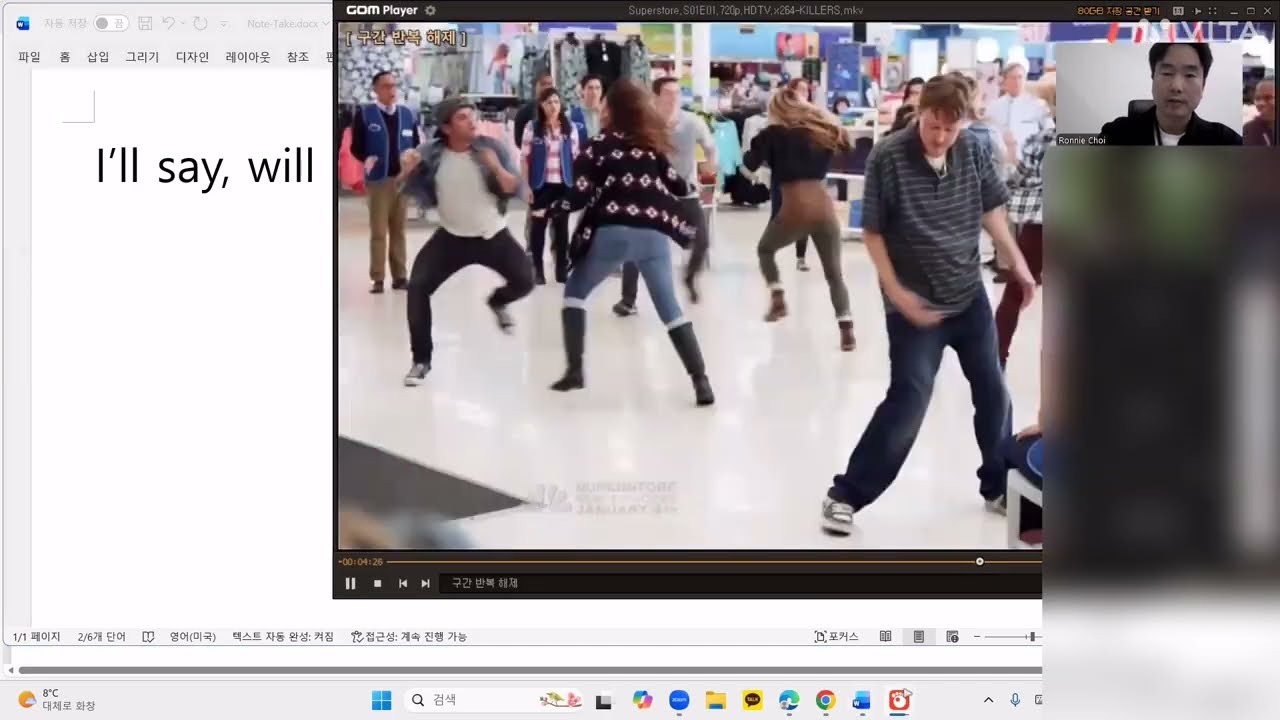Screen dimensions: 1280x720
Task: Click the GOM Player seek bar handle
Action: coord(979,561)
